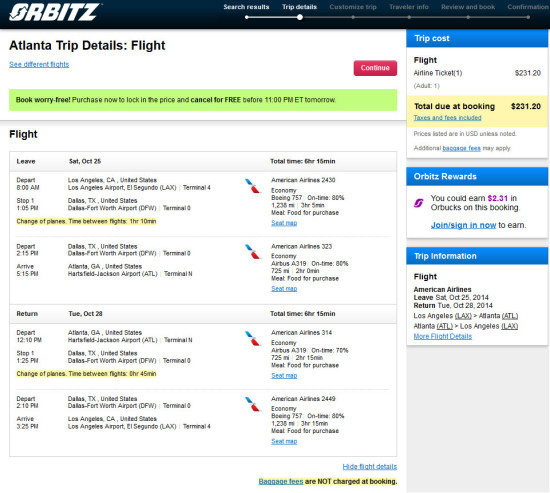This screenshot has height=493, width=550.
Task: Open baggage fees link in Trip cost
Action: 461,148
